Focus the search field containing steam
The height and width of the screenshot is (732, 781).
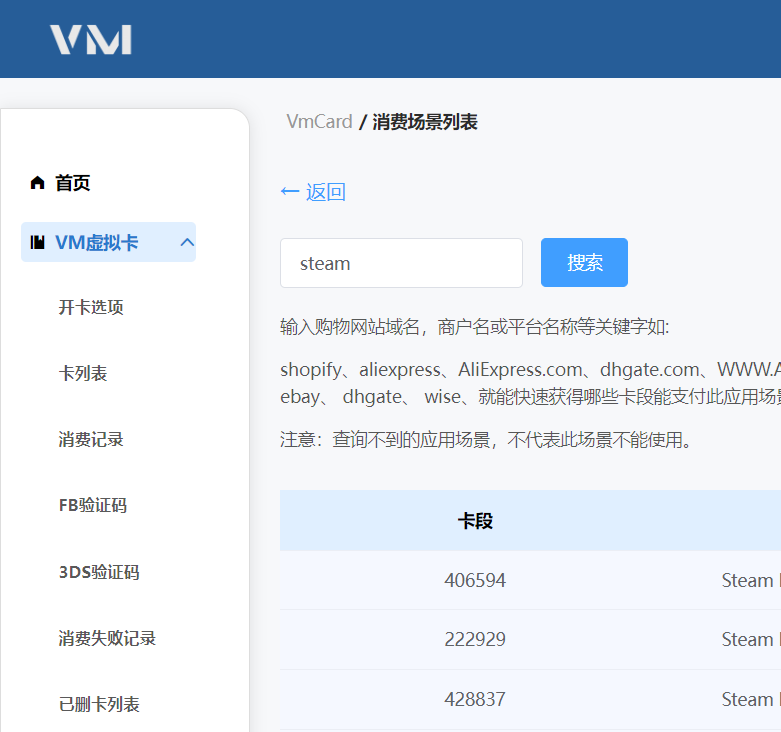click(x=401, y=263)
